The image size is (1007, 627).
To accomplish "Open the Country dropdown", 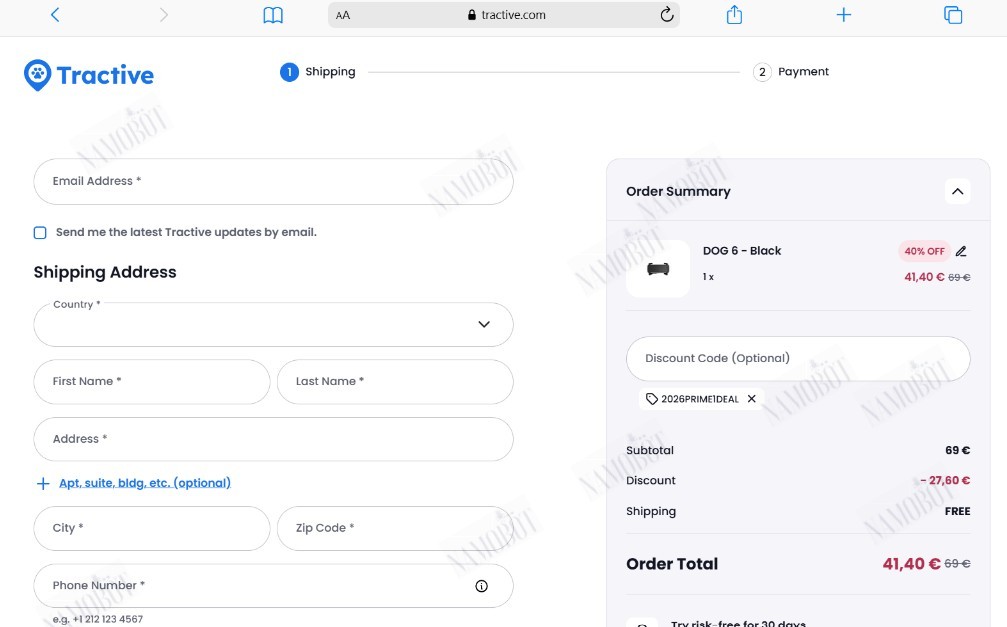I will [x=273, y=324].
